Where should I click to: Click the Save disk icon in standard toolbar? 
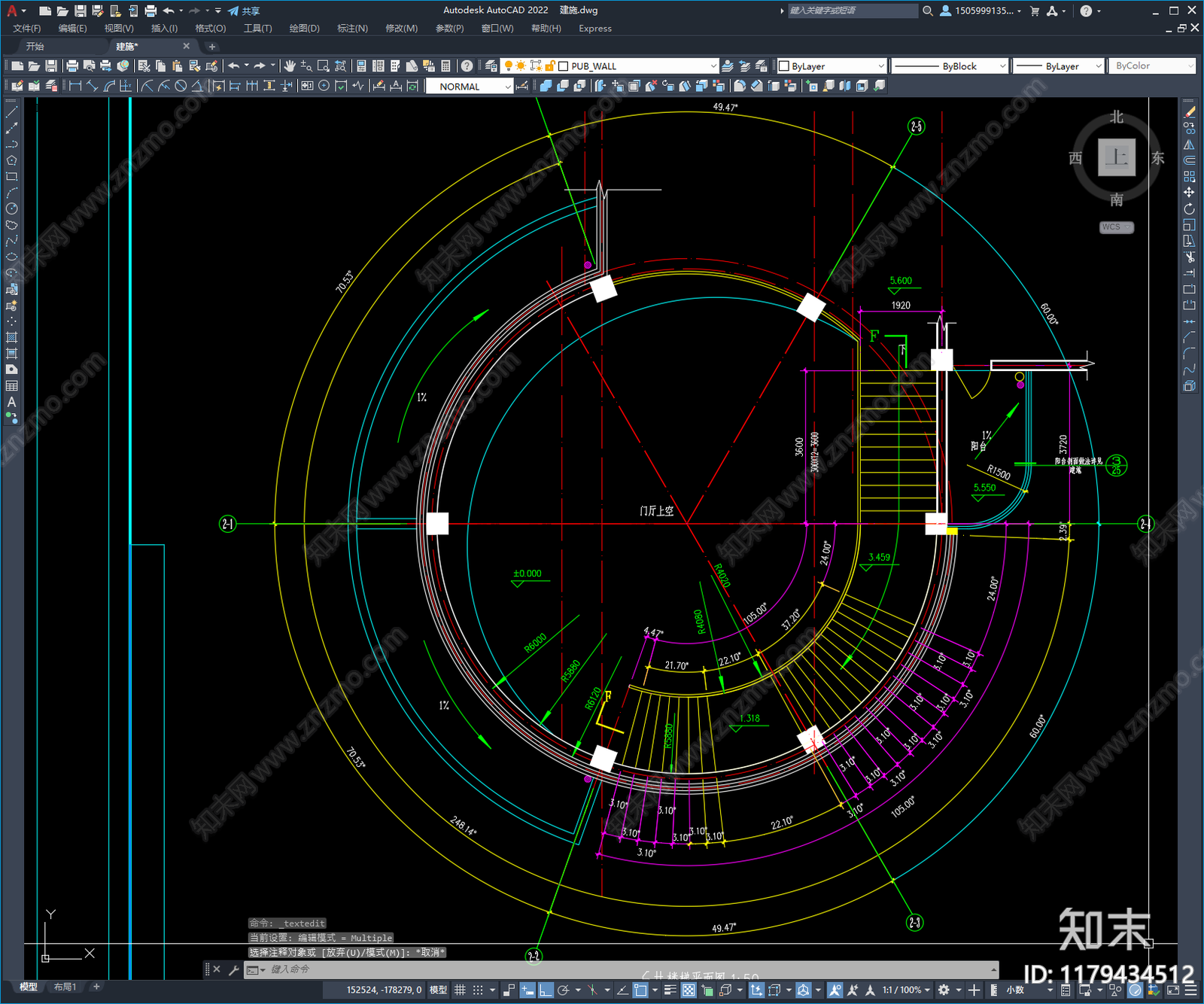coord(51,66)
